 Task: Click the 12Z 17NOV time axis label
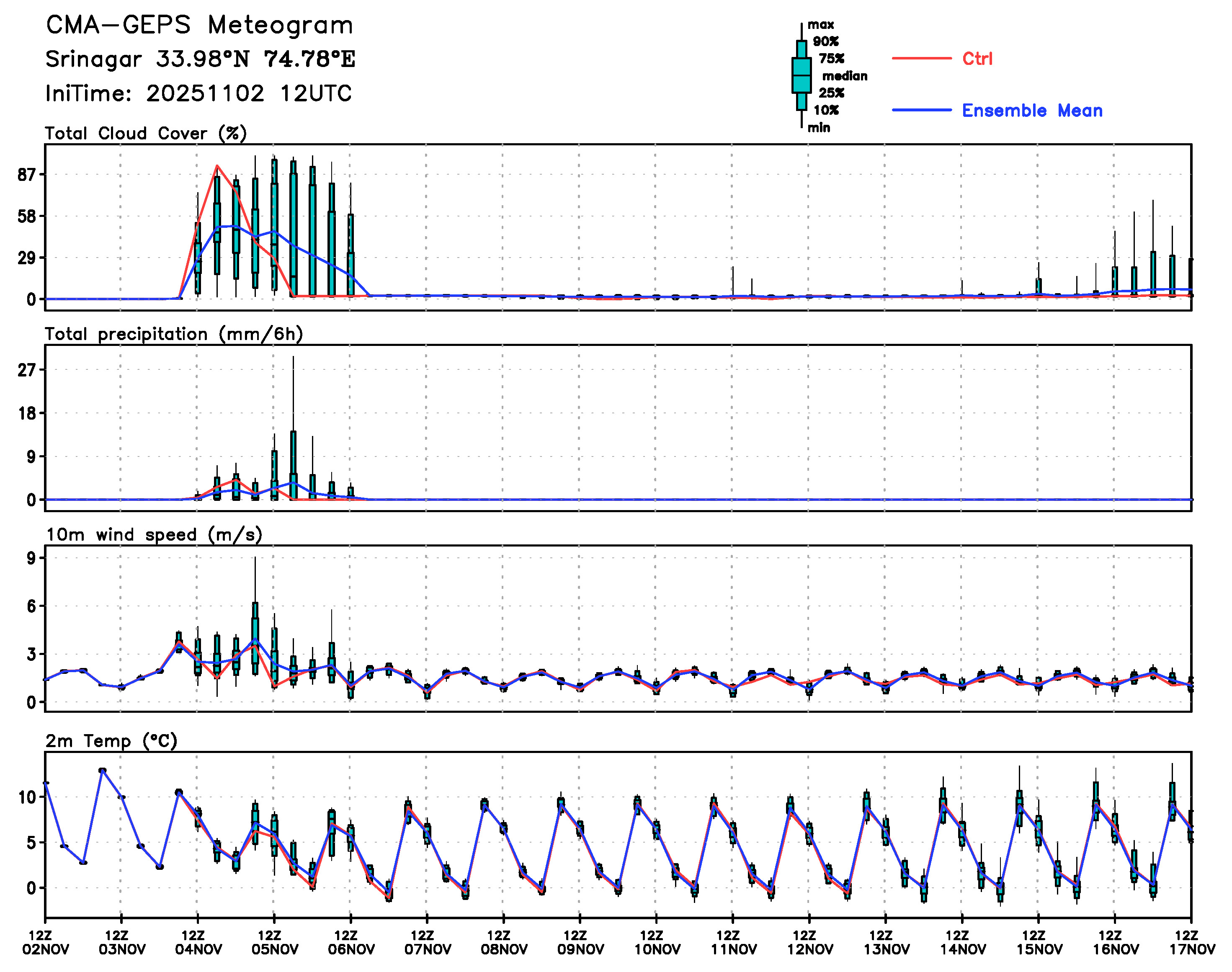pos(1192,943)
